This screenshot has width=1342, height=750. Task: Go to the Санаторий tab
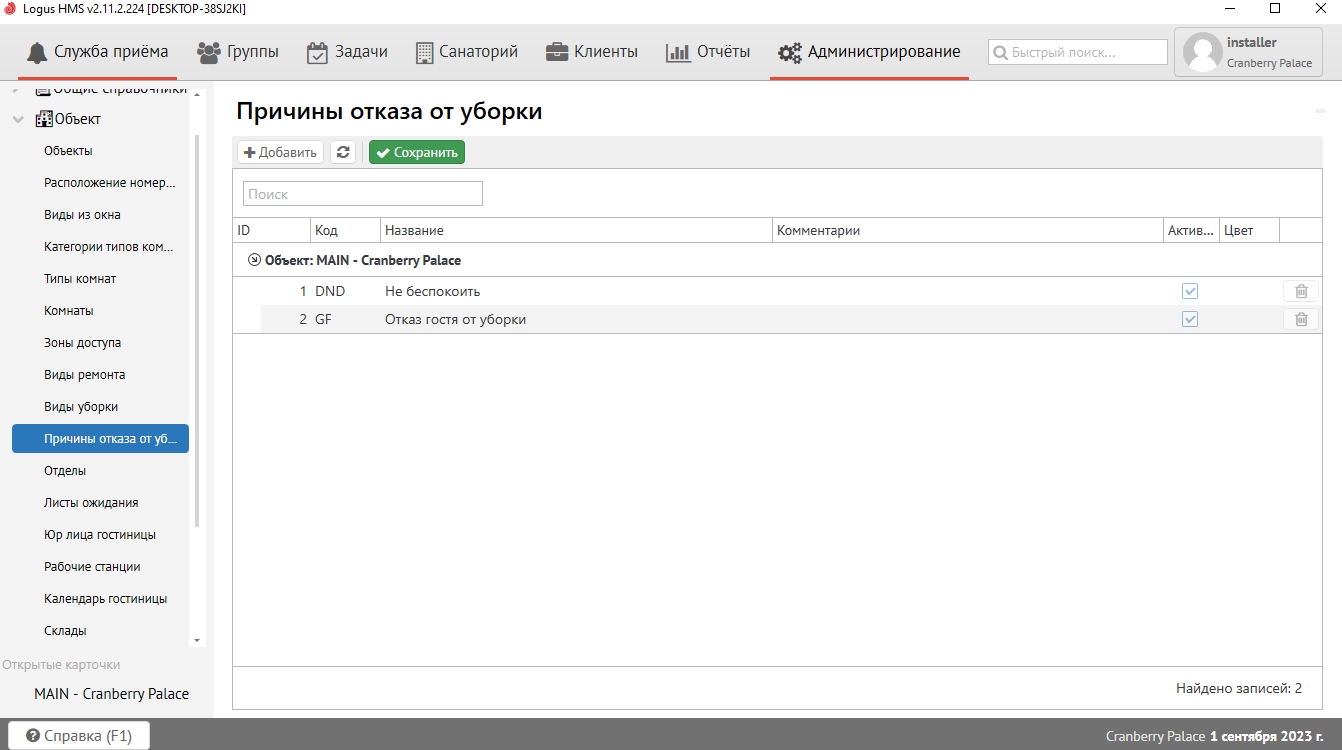point(466,52)
